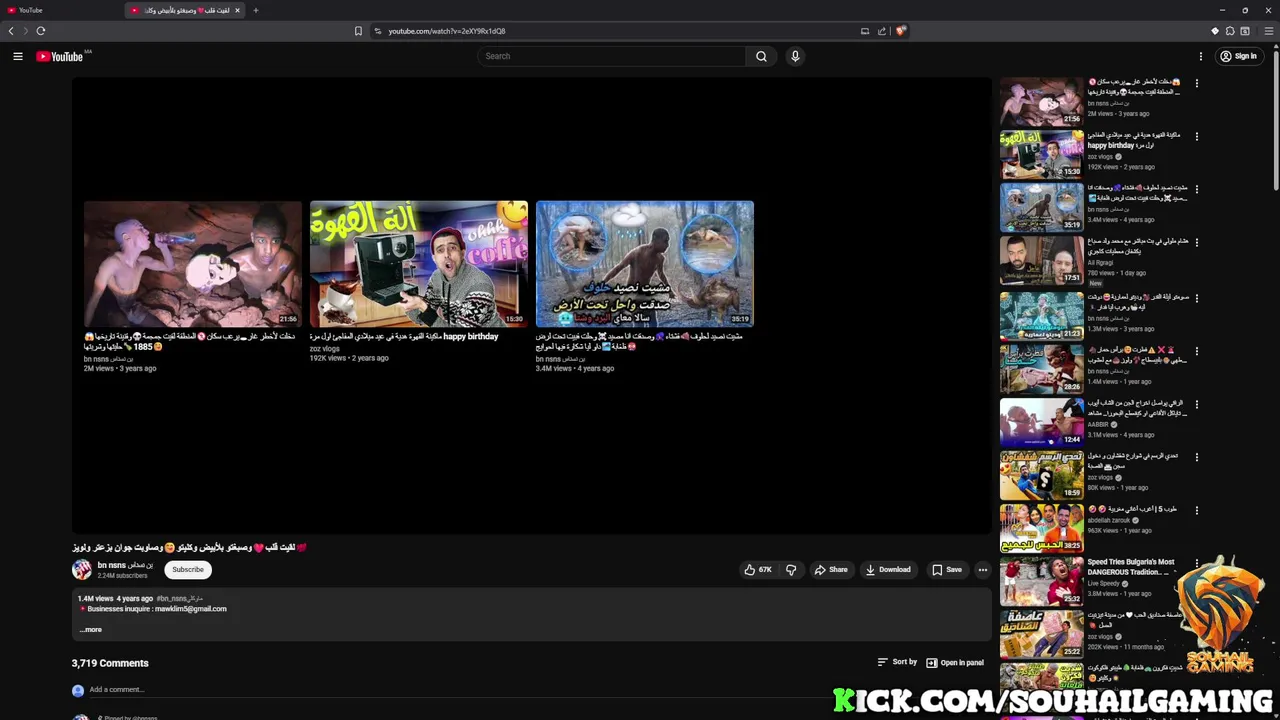Open options menu for Ali Rgragi sidebar video
Image resolution: width=1280 pixels, height=720 pixels.
[1196, 242]
